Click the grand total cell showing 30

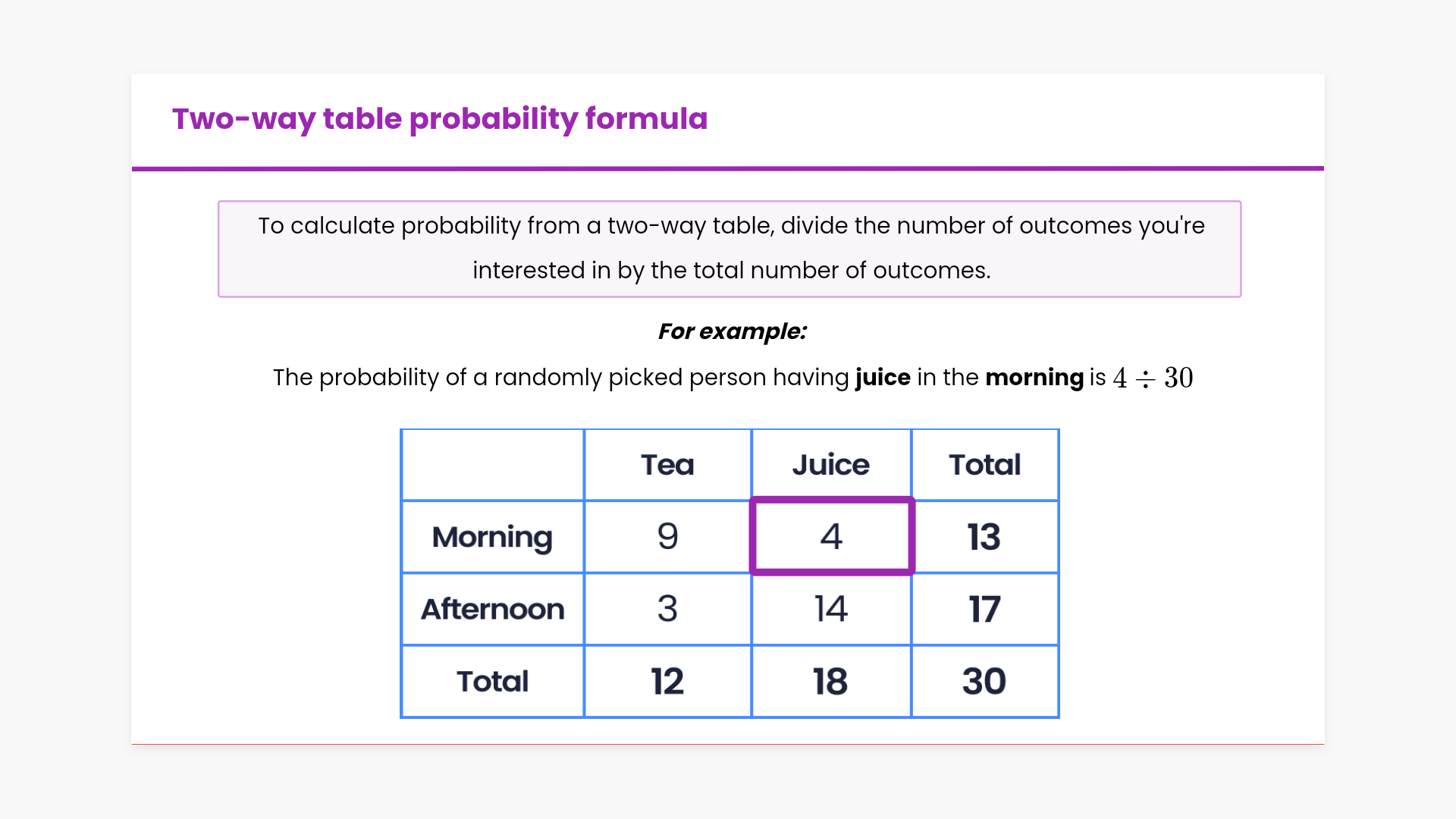tap(984, 681)
